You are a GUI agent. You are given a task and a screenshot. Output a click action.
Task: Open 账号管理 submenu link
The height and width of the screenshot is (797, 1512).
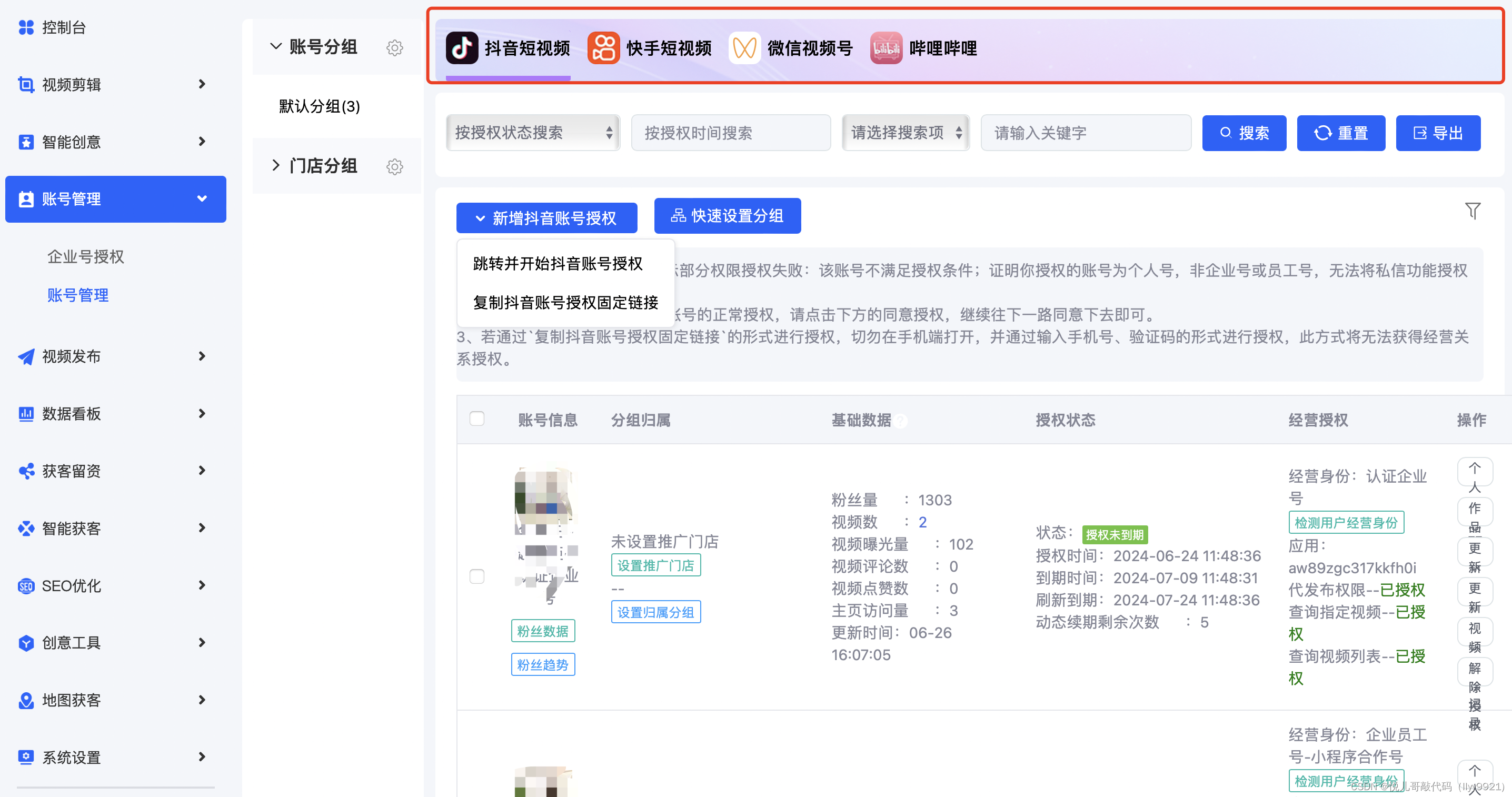78,295
